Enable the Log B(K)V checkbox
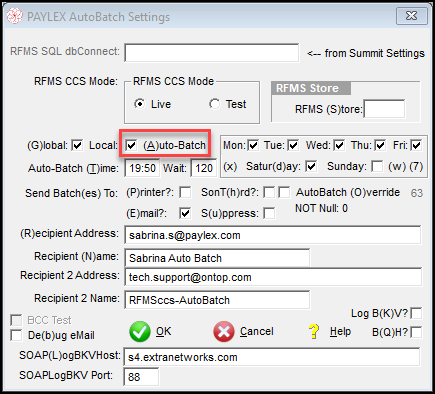 [x=416, y=313]
